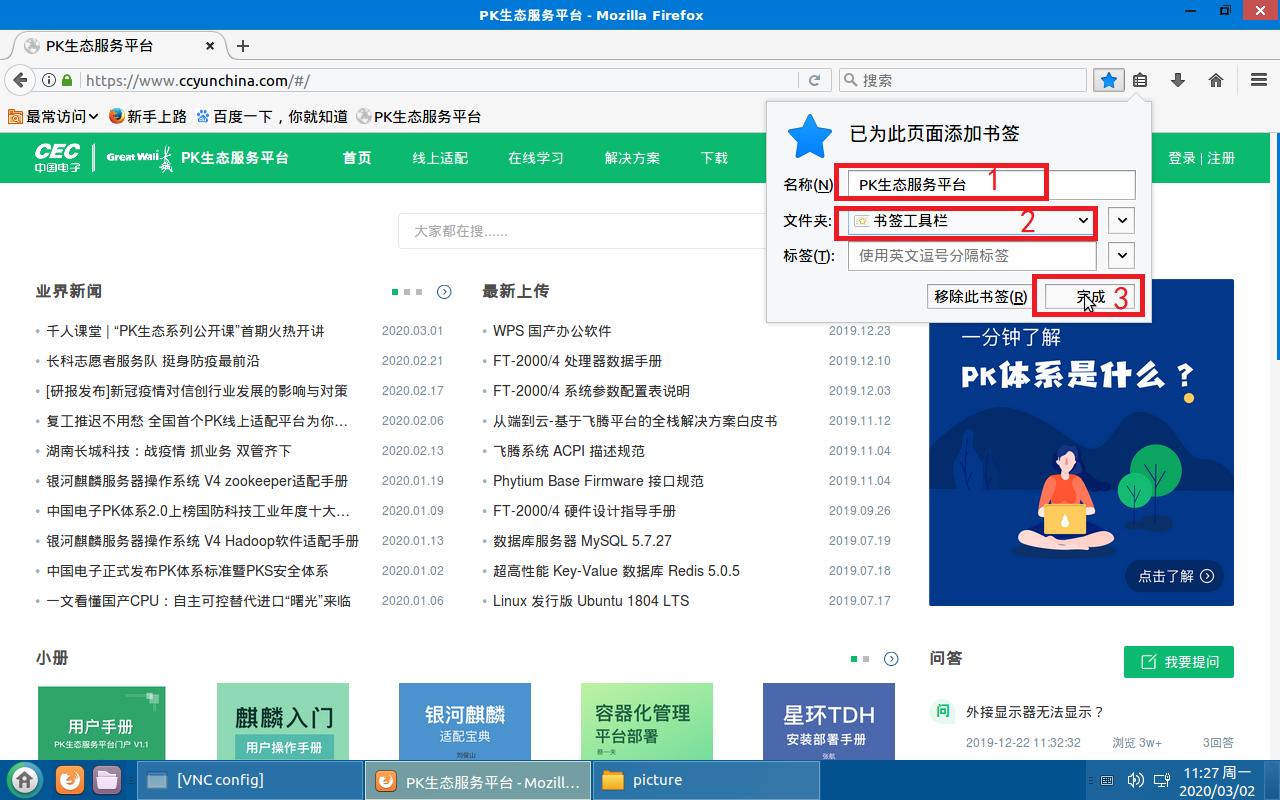Screen dimensions: 1280x800
Task: Open the Firefox hamburger menu
Action: tap(1258, 80)
